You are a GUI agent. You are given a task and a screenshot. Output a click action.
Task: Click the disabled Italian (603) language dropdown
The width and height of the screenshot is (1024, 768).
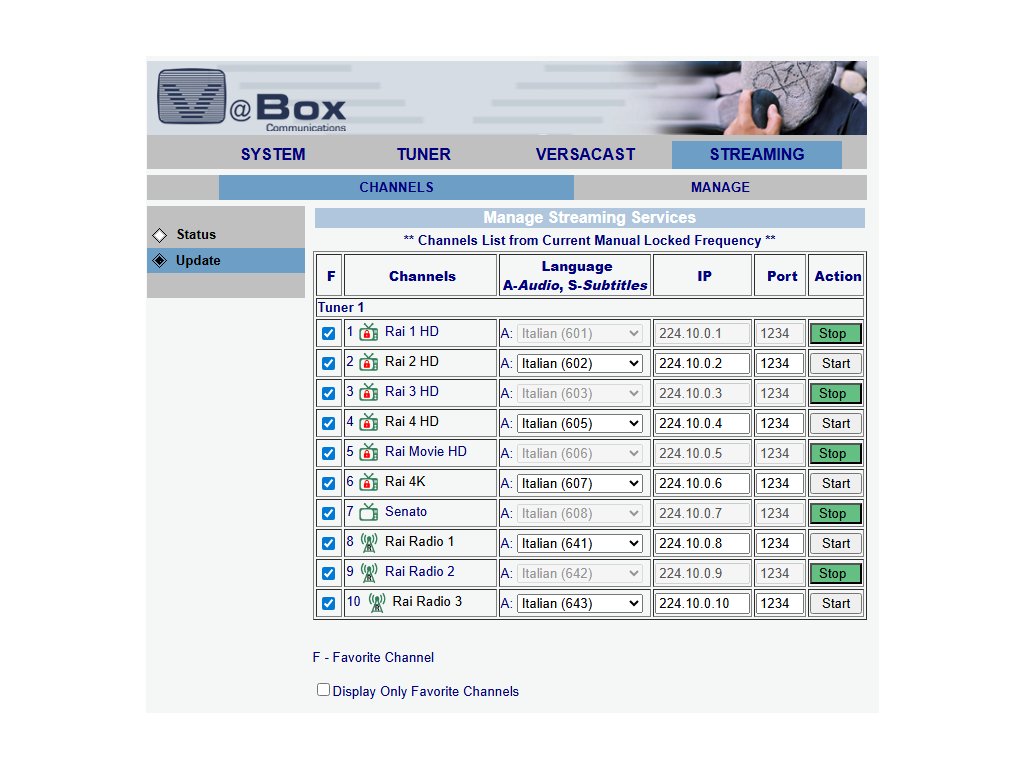pyautogui.click(x=580, y=394)
